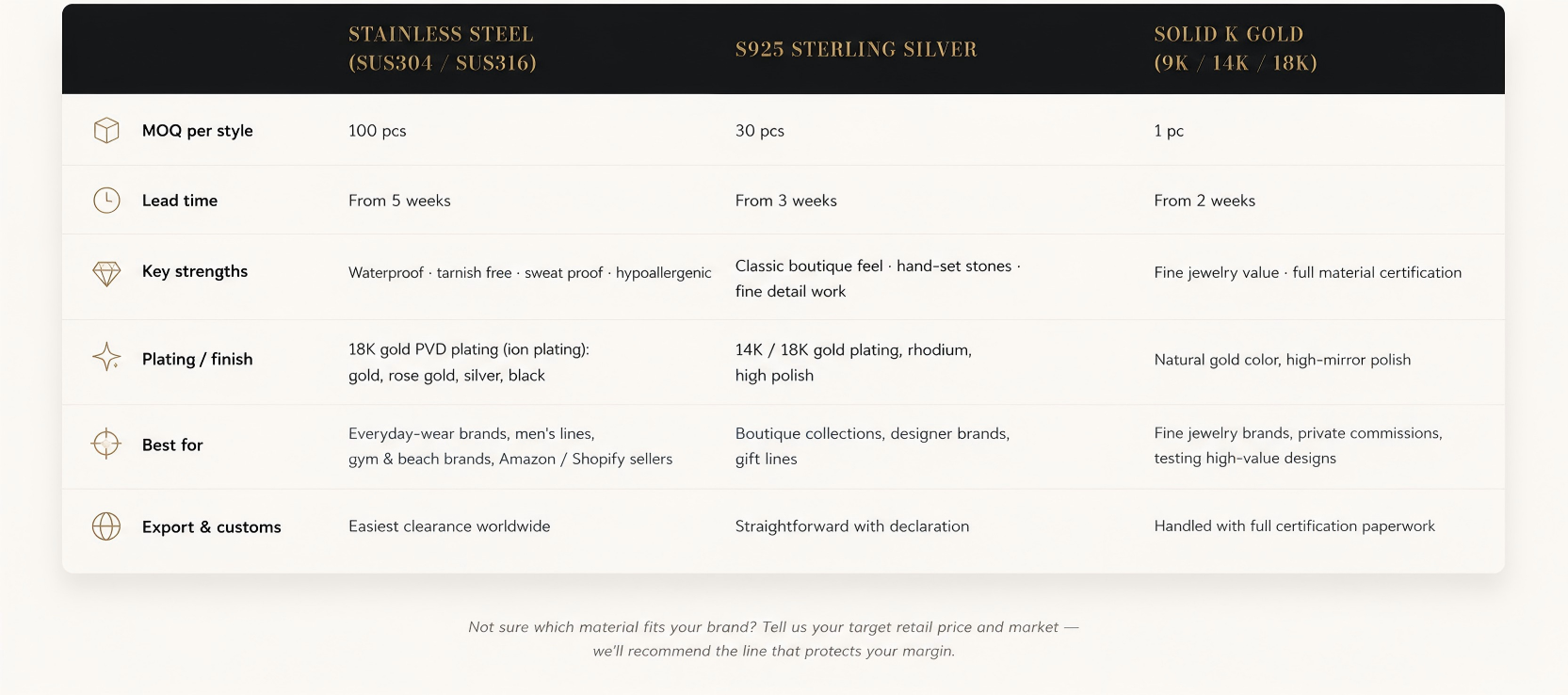Click the box icon beside MOQ per style
This screenshot has width=1568, height=695.
[106, 130]
